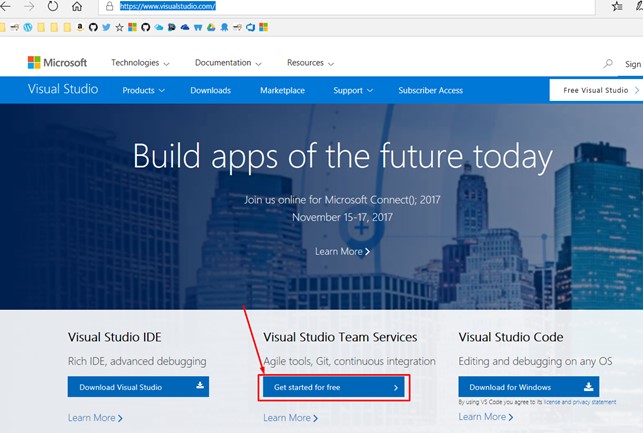Go to the Marketplace nav item

pyautogui.click(x=282, y=91)
